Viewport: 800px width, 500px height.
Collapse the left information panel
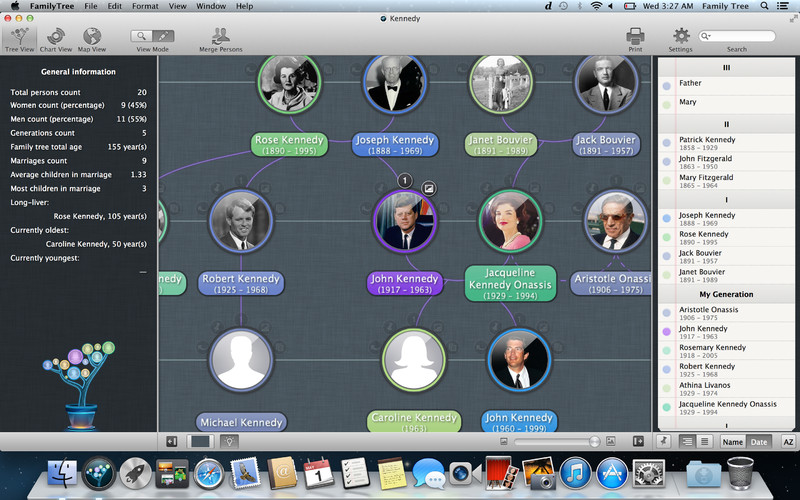tap(171, 441)
